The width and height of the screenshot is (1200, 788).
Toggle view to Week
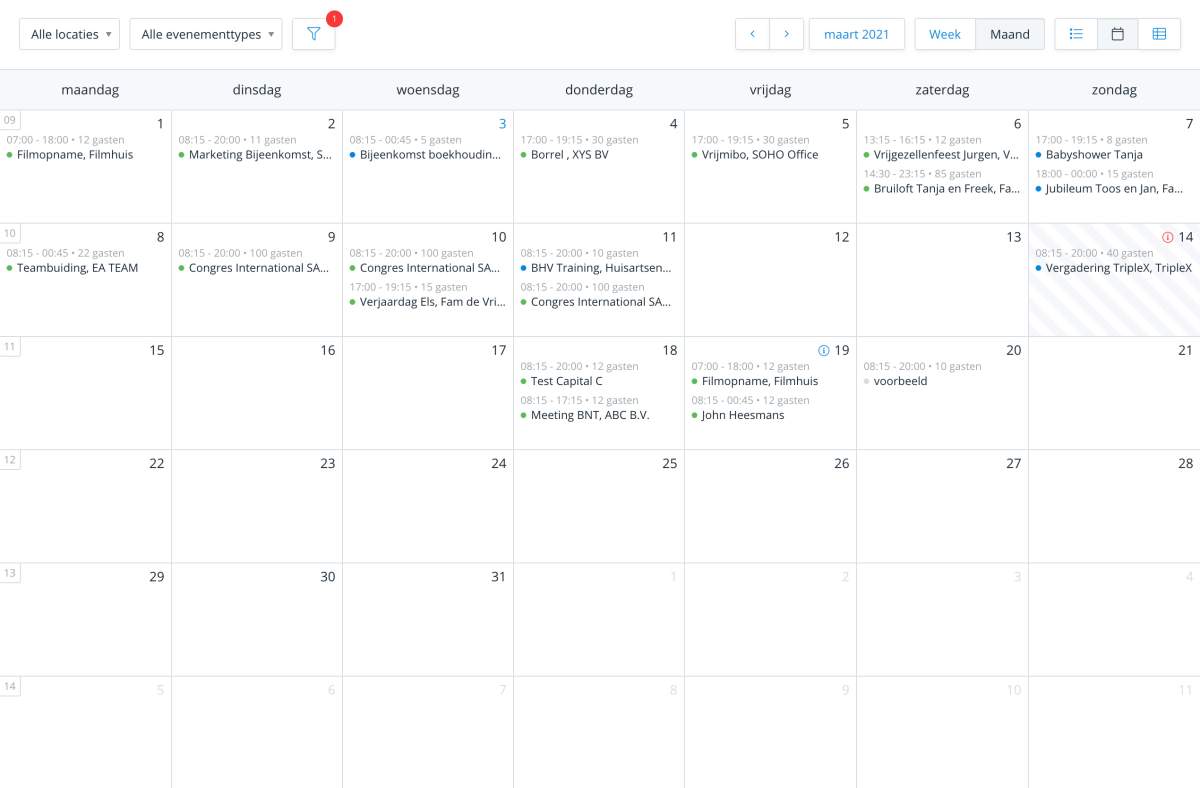(944, 34)
